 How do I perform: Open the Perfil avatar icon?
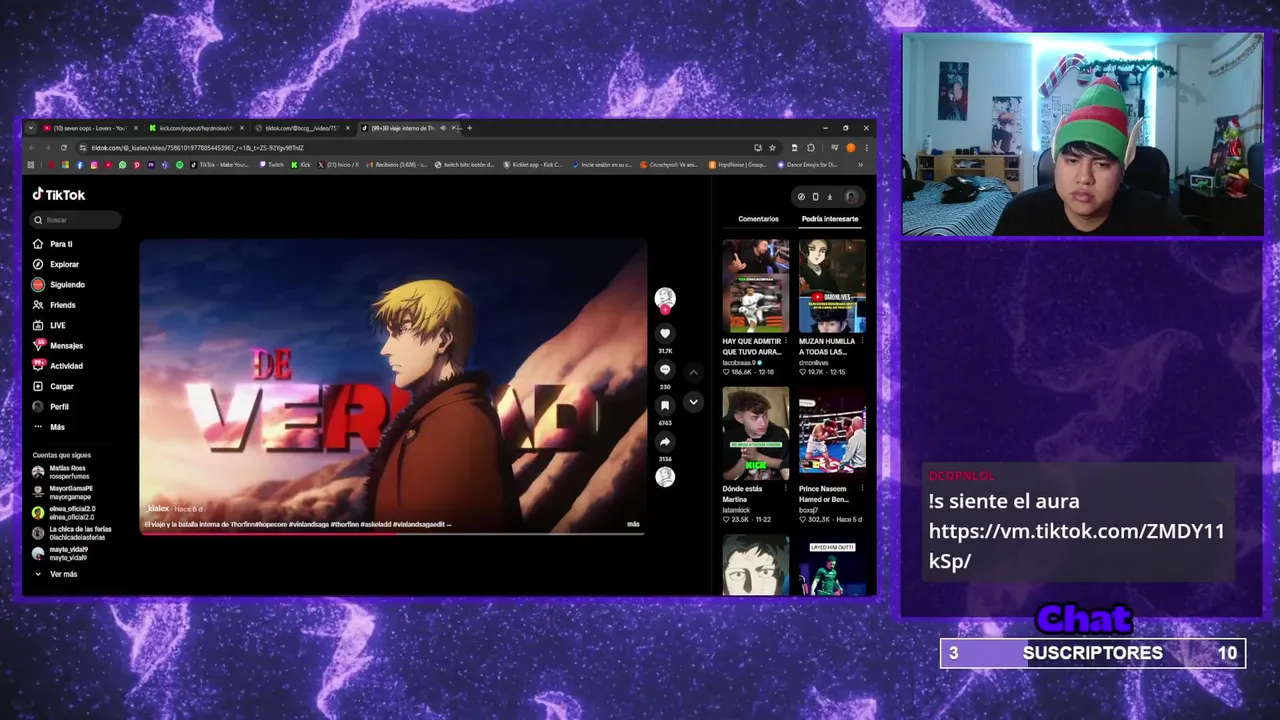point(38,406)
